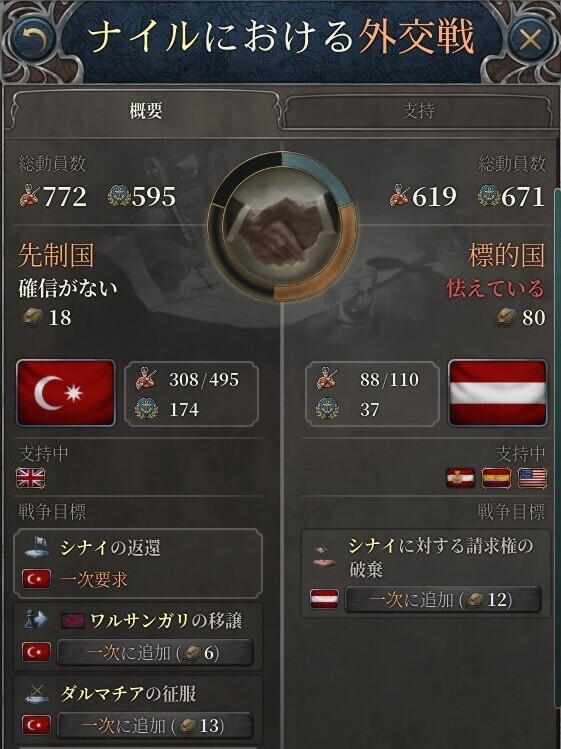Click the ワルサンガリ transfer war goal icon
Screen dimensions: 561x749
pos(37,620)
